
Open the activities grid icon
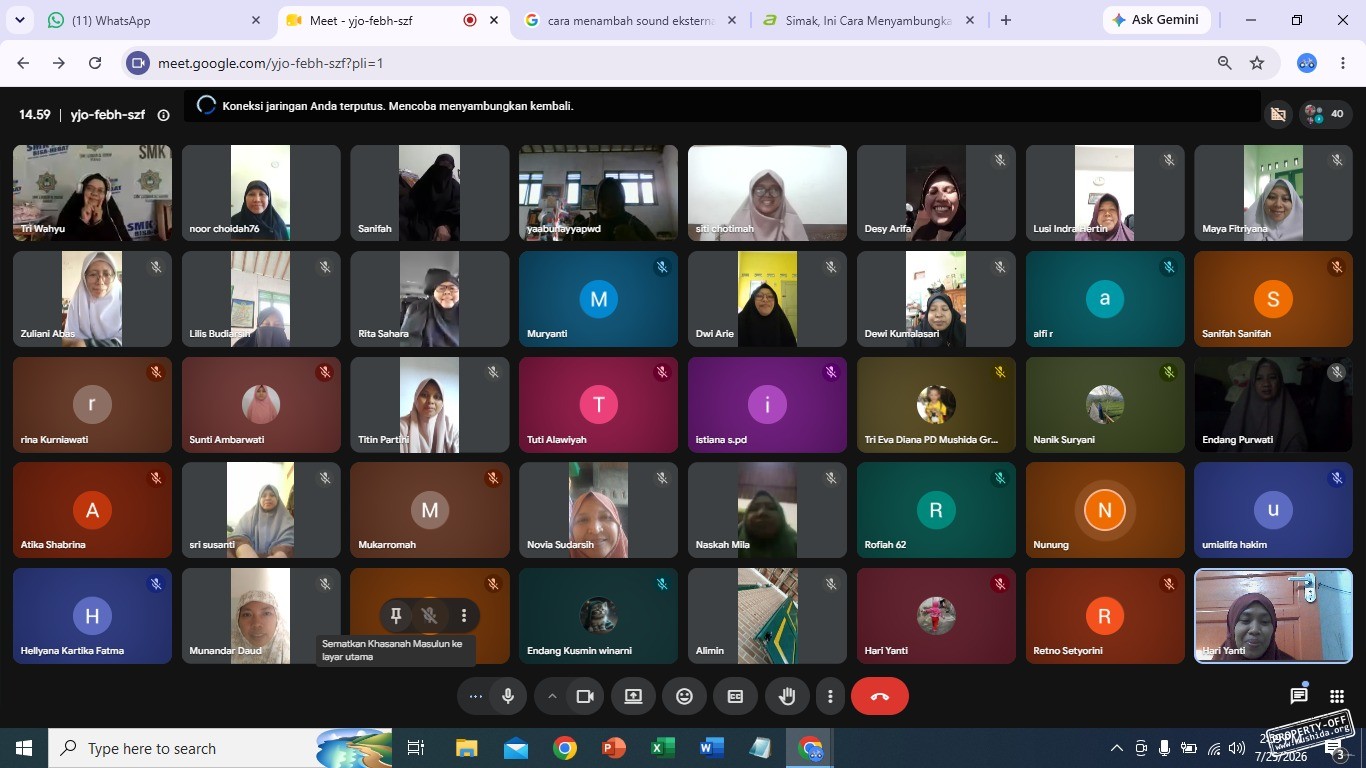pyautogui.click(x=1336, y=696)
